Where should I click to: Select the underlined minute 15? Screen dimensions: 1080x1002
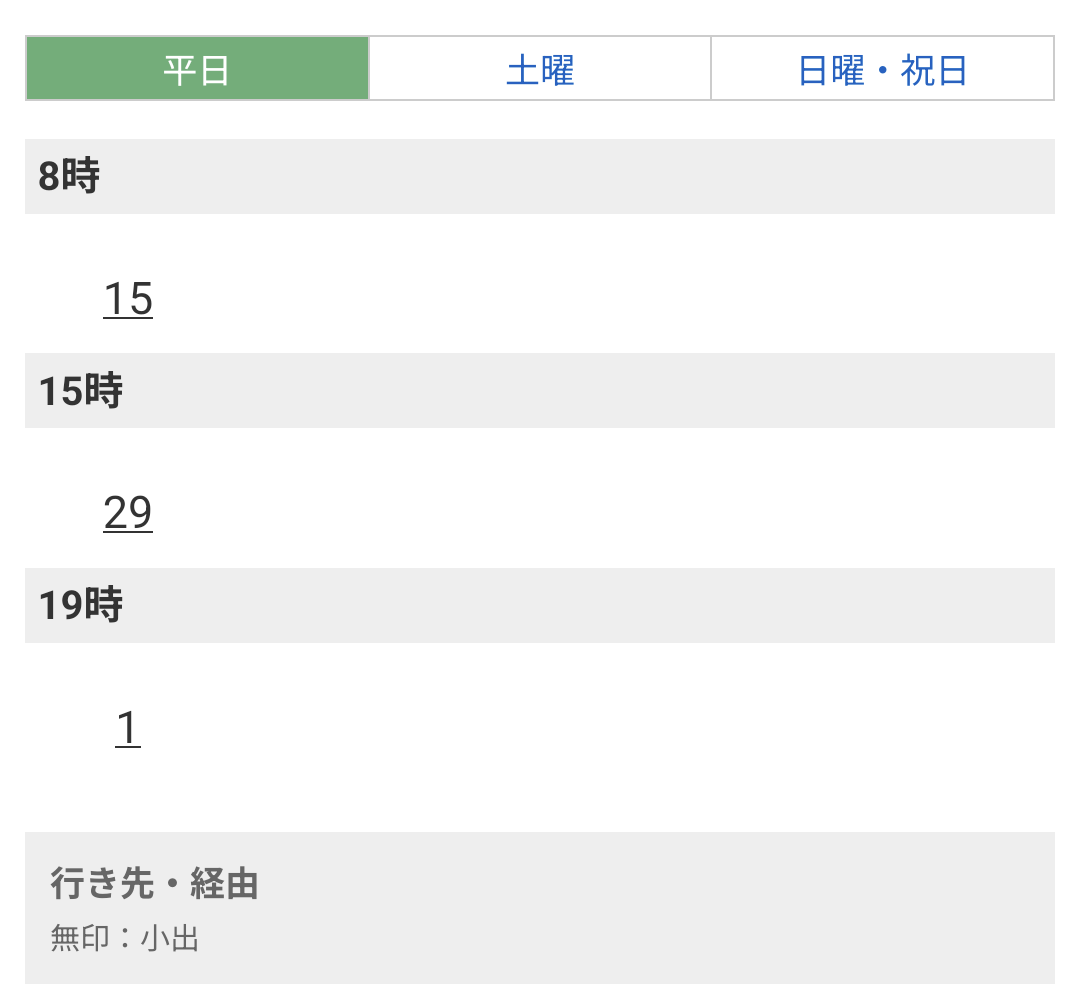coord(127,299)
